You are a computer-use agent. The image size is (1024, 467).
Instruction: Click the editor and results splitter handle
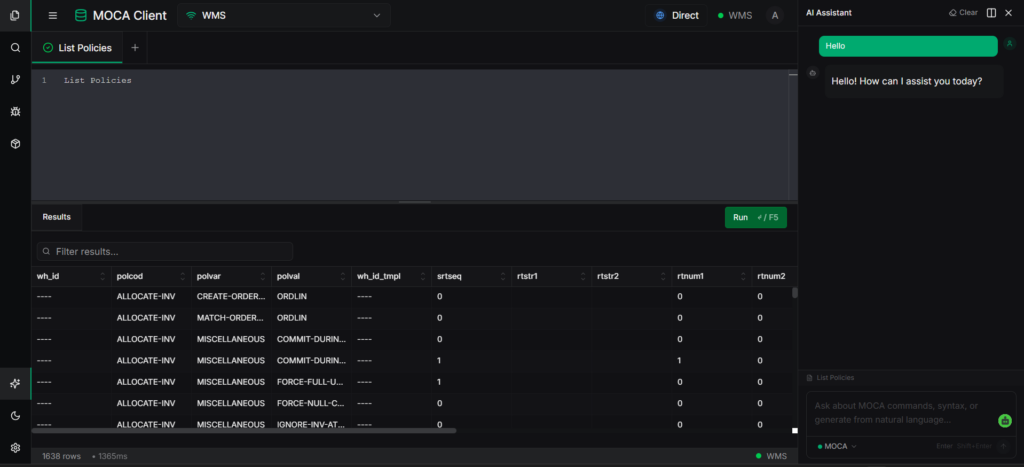pyautogui.click(x=415, y=202)
